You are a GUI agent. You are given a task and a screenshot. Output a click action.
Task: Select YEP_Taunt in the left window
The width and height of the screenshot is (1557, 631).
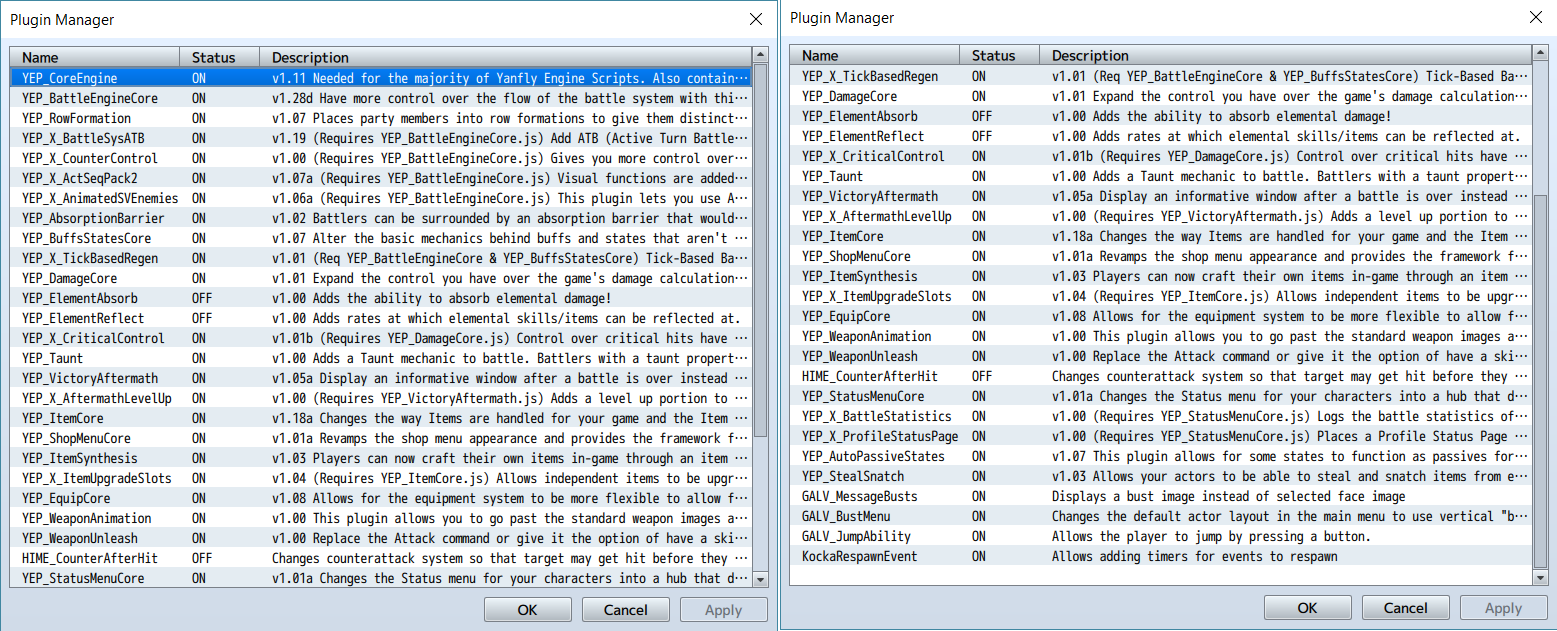(x=381, y=358)
